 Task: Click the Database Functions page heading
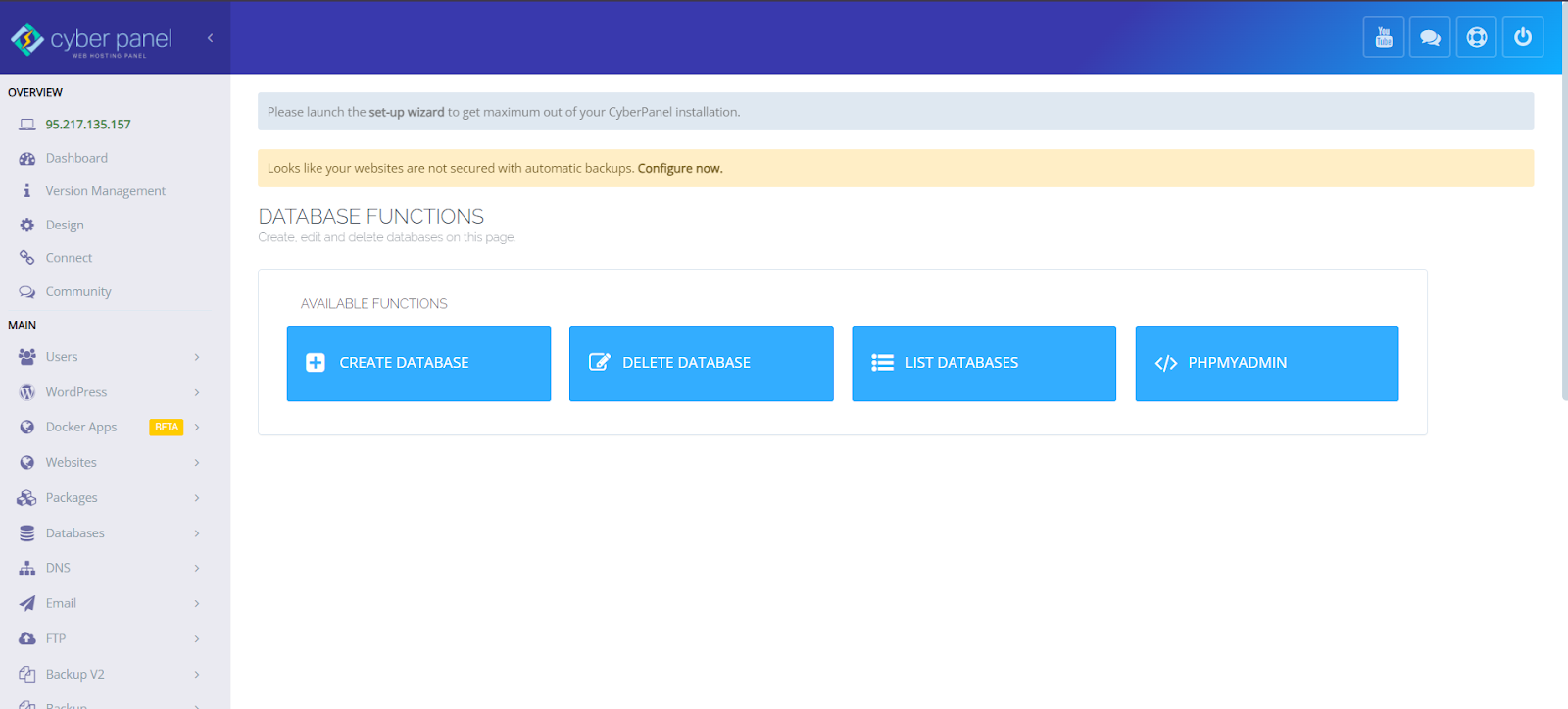click(x=371, y=216)
